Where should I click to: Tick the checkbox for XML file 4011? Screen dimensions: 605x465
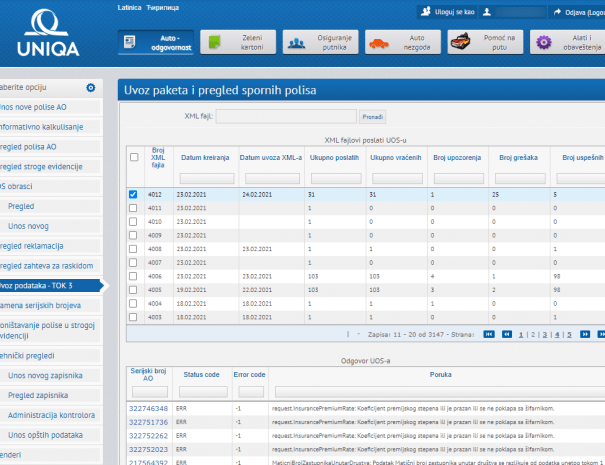(x=134, y=208)
